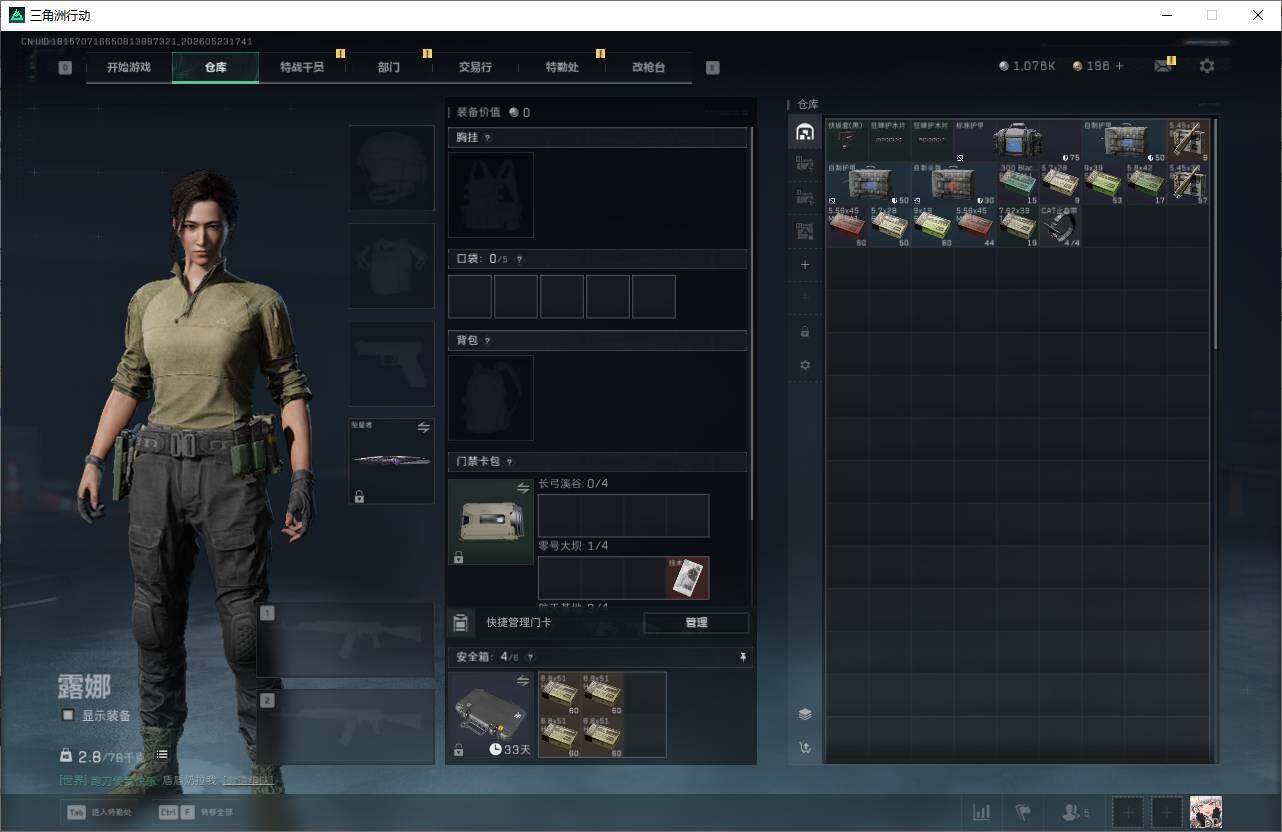Open the 特勤处 tab
1282x832 pixels.
[x=562, y=67]
